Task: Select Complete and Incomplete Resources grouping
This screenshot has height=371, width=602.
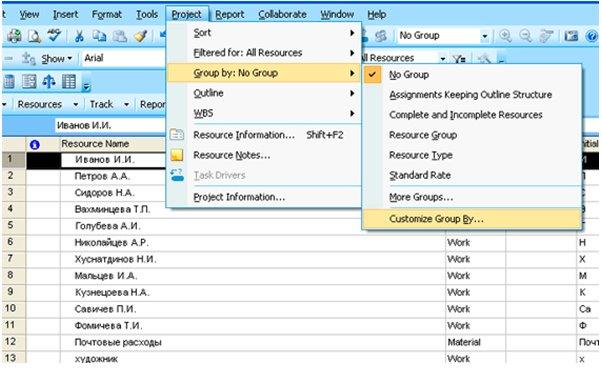Action: pos(472,115)
